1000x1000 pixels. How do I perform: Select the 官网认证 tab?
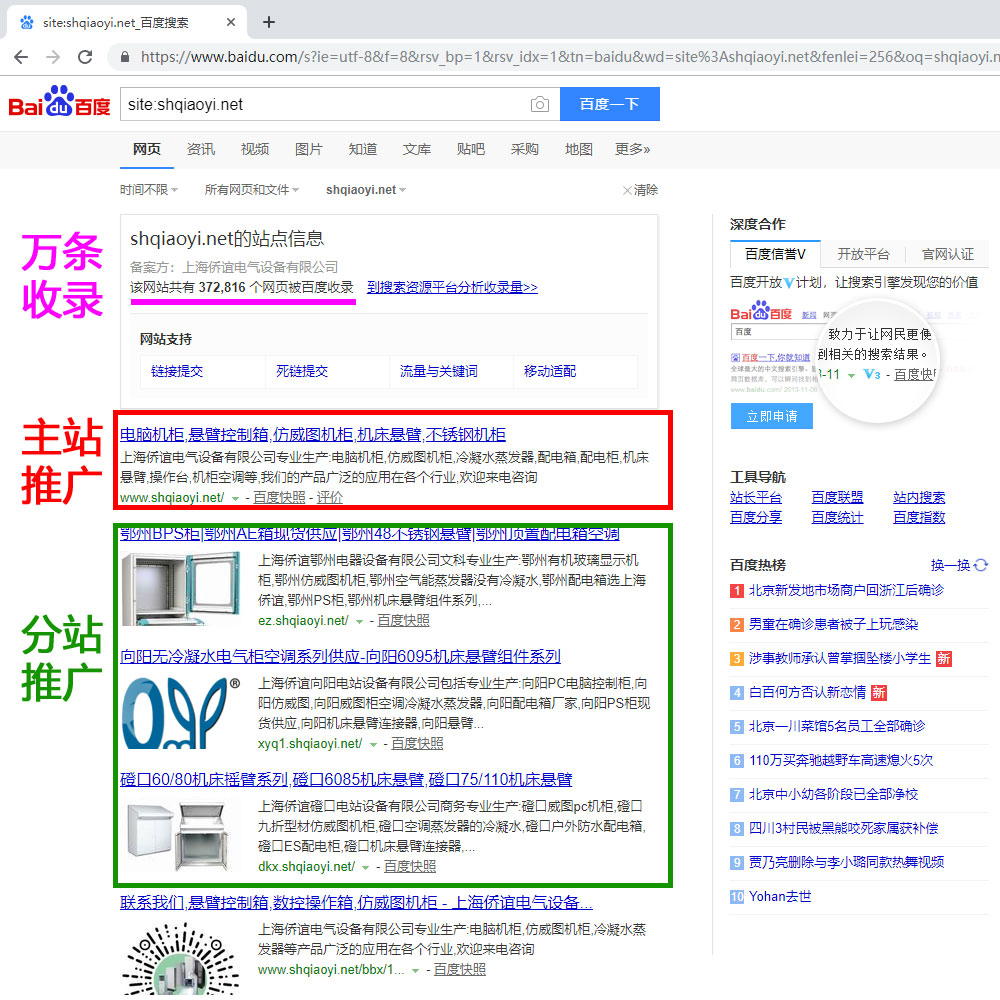[948, 254]
